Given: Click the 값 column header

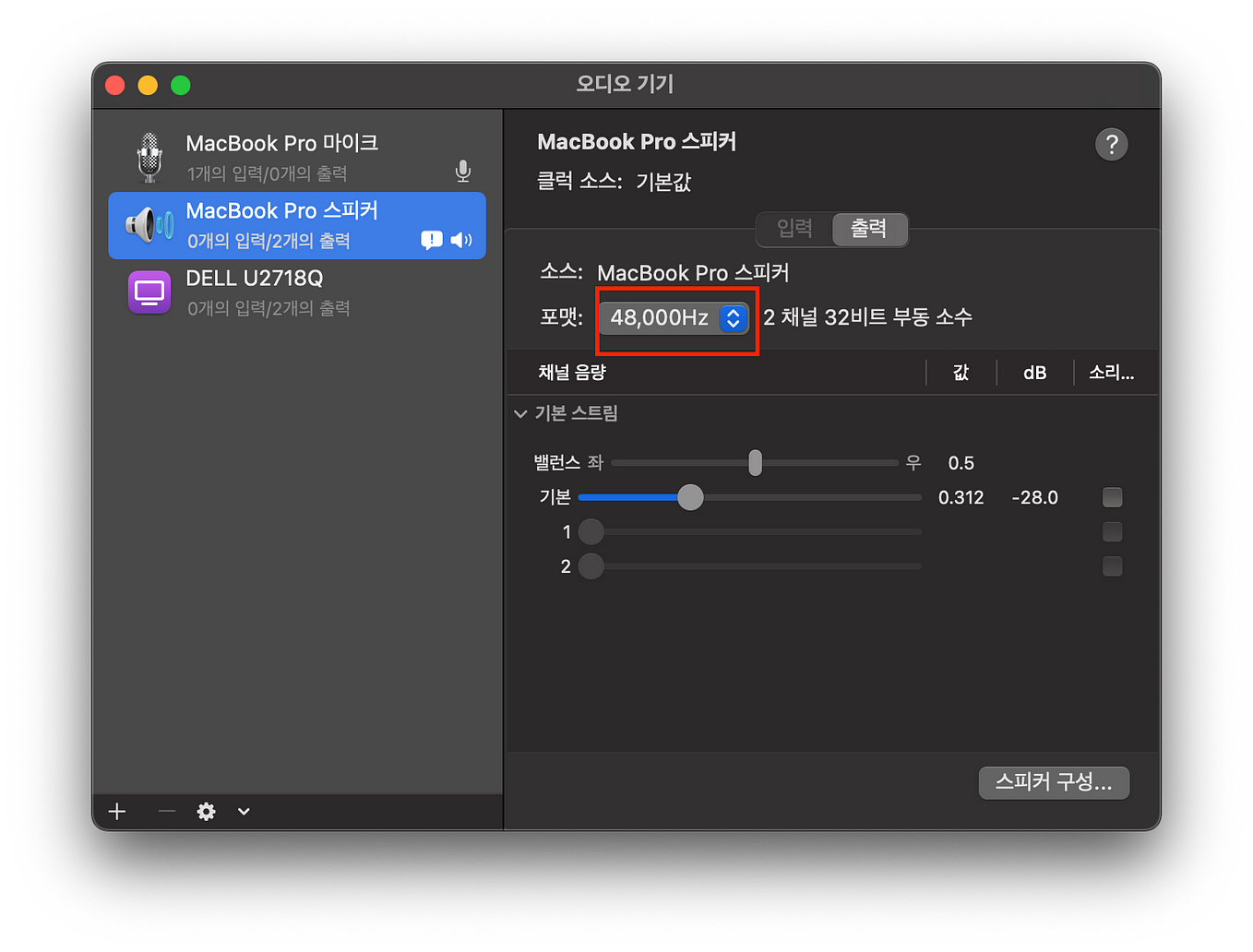Looking at the screenshot, I should tap(961, 373).
